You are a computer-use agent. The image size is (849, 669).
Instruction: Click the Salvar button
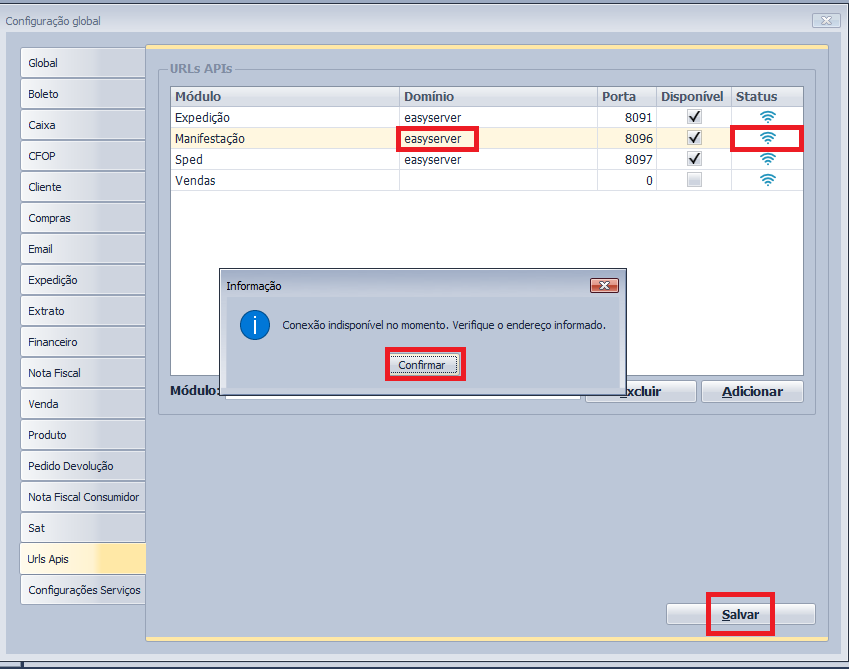(x=741, y=614)
